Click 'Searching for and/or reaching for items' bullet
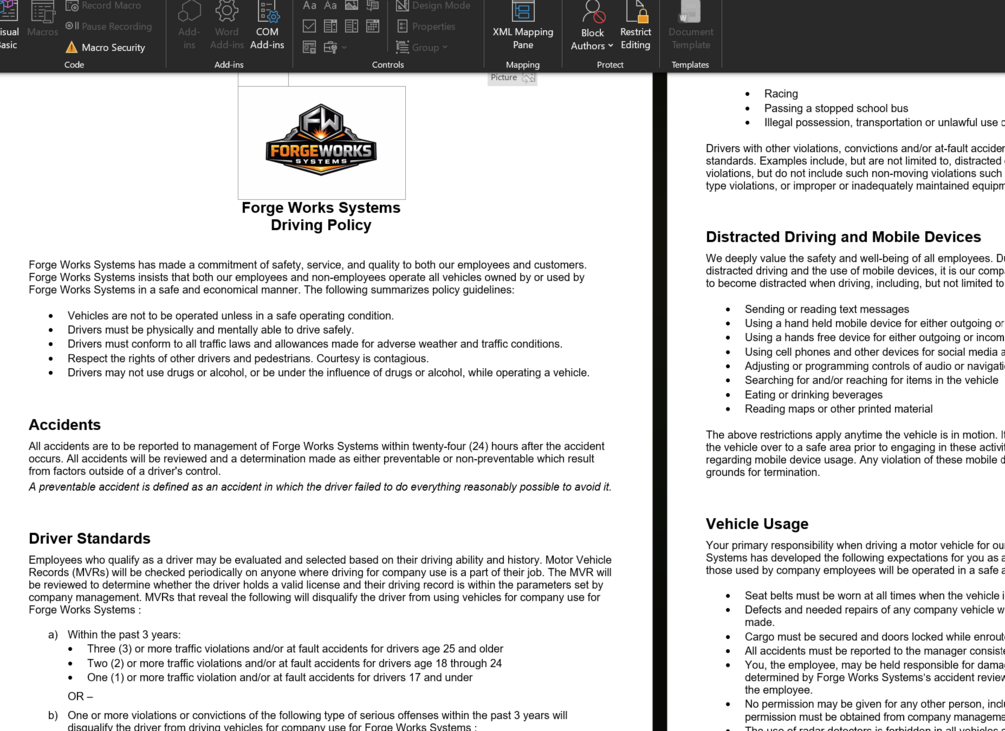 (x=872, y=381)
